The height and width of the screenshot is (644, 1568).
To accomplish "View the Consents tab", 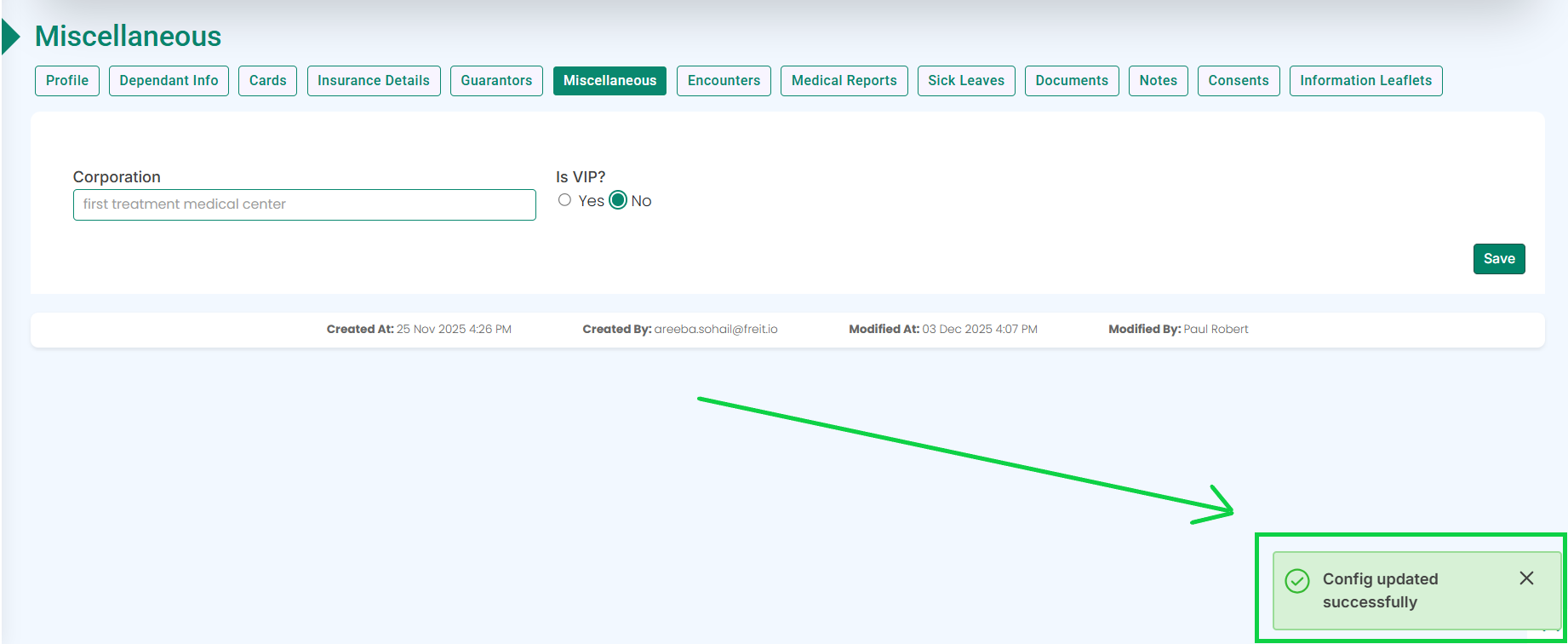I will (1238, 81).
